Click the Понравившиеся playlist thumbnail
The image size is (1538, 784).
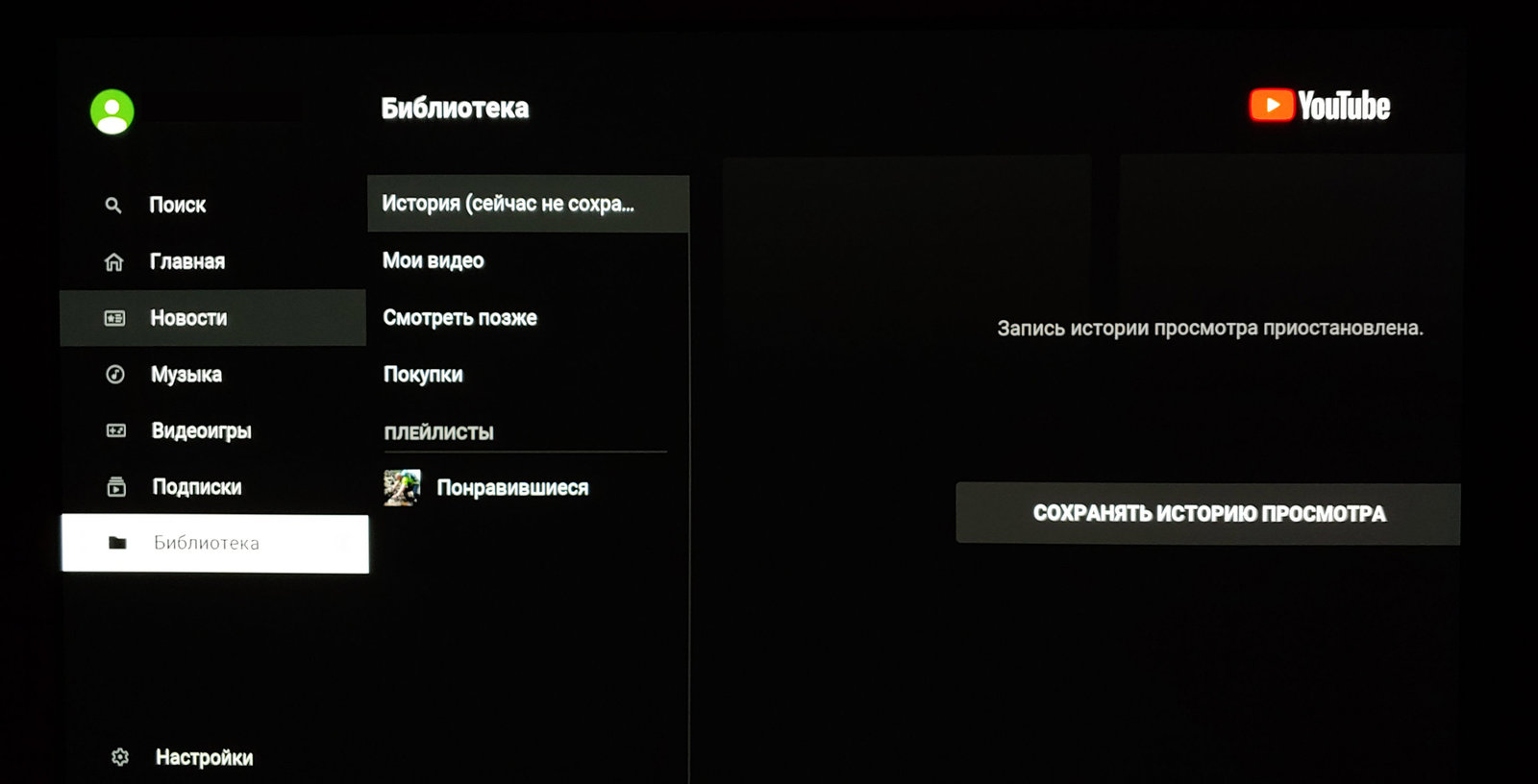point(402,487)
